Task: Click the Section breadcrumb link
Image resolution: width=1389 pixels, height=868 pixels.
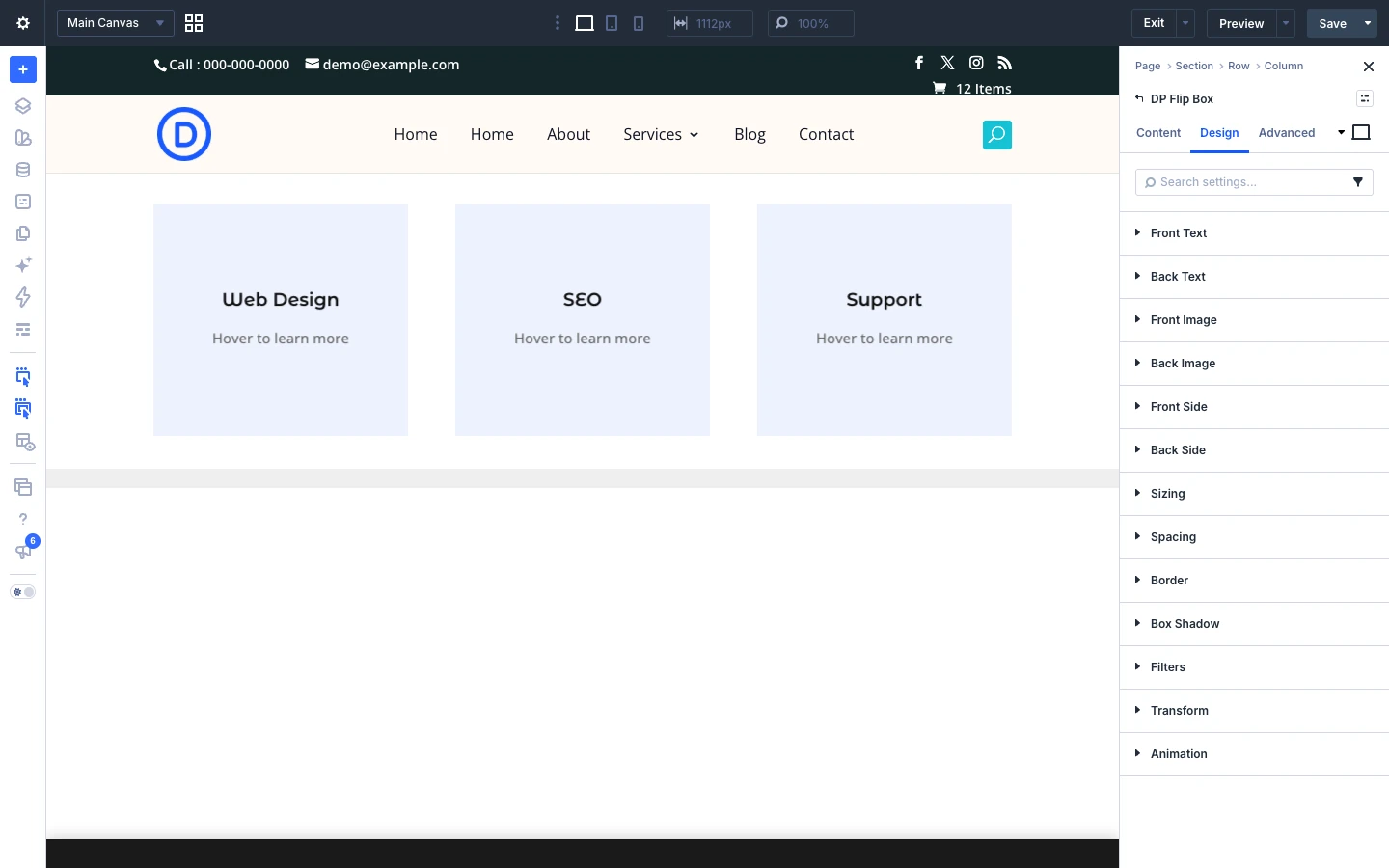Action: point(1194,66)
